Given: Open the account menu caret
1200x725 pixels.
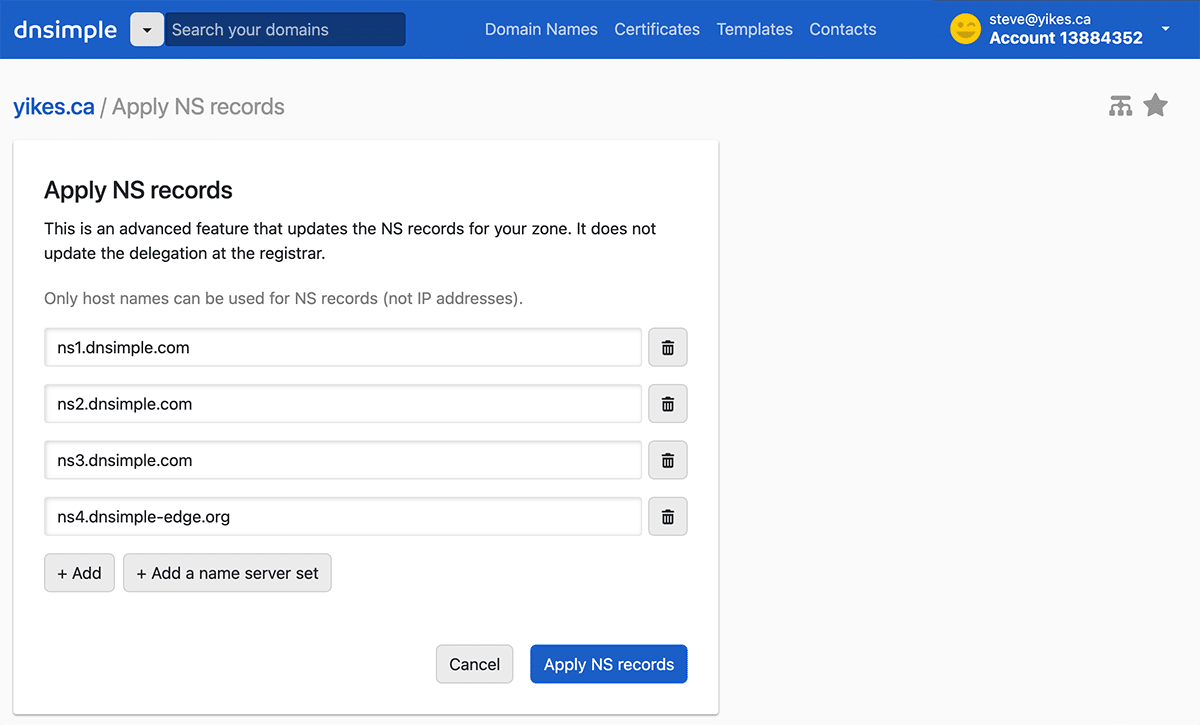Looking at the screenshot, I should pyautogui.click(x=1165, y=29).
